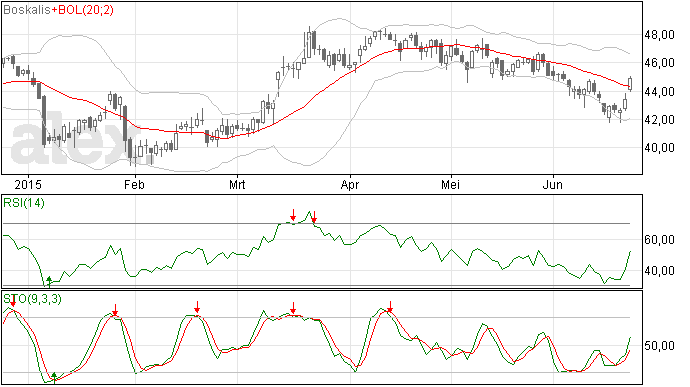The image size is (690, 387).
Task: Click the 44,00 price axis label
Action: 659,92
